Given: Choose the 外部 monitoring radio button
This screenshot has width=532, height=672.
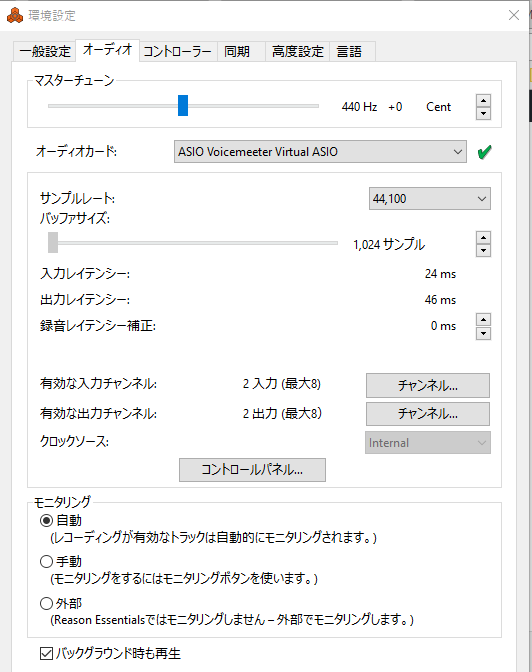Looking at the screenshot, I should pyautogui.click(x=46, y=603).
